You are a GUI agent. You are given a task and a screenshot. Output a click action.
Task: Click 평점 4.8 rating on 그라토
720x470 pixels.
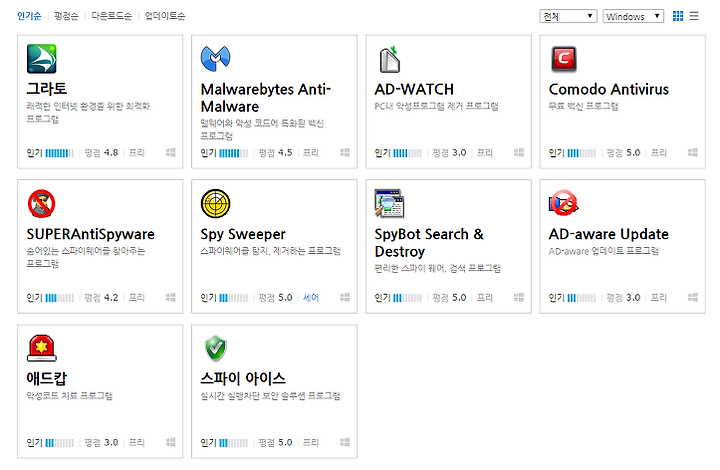point(101,152)
